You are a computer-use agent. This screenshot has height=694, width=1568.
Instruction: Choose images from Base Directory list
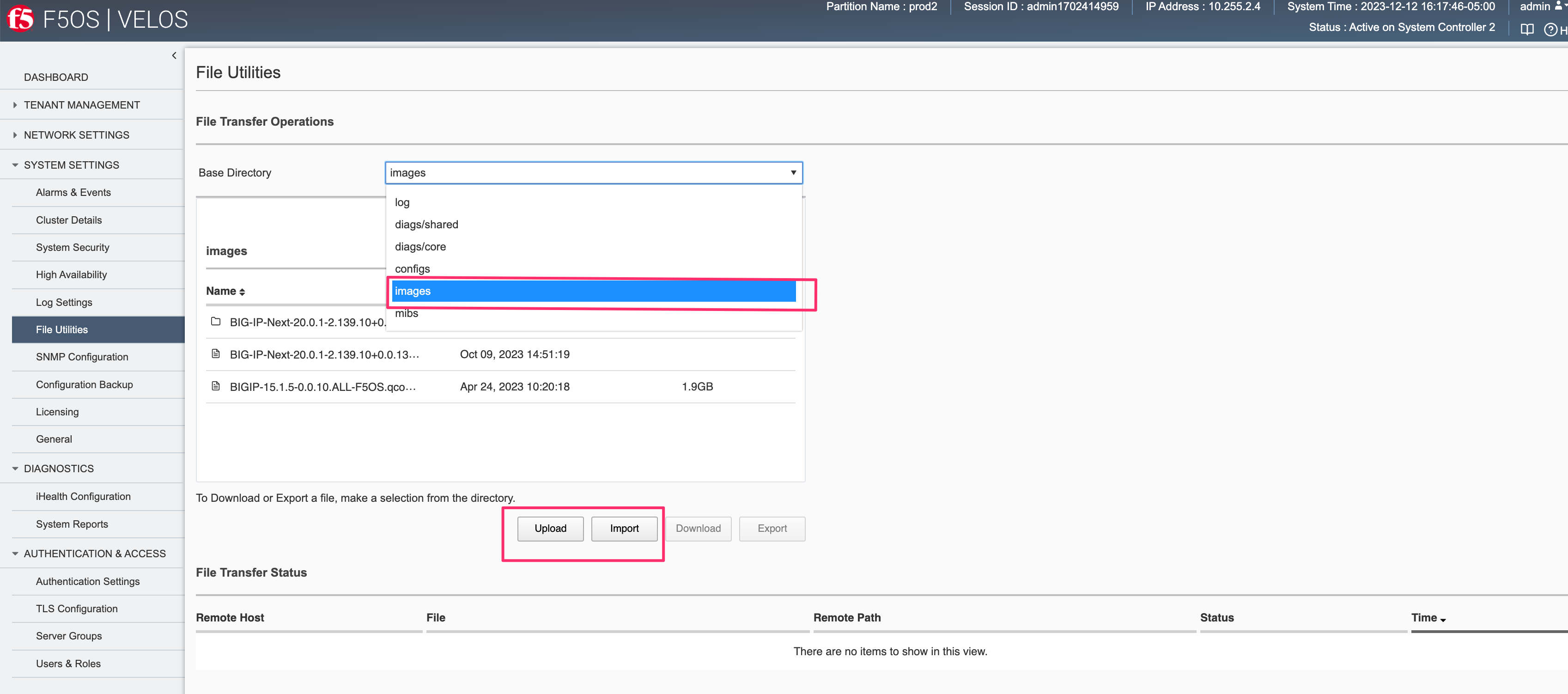pos(594,291)
